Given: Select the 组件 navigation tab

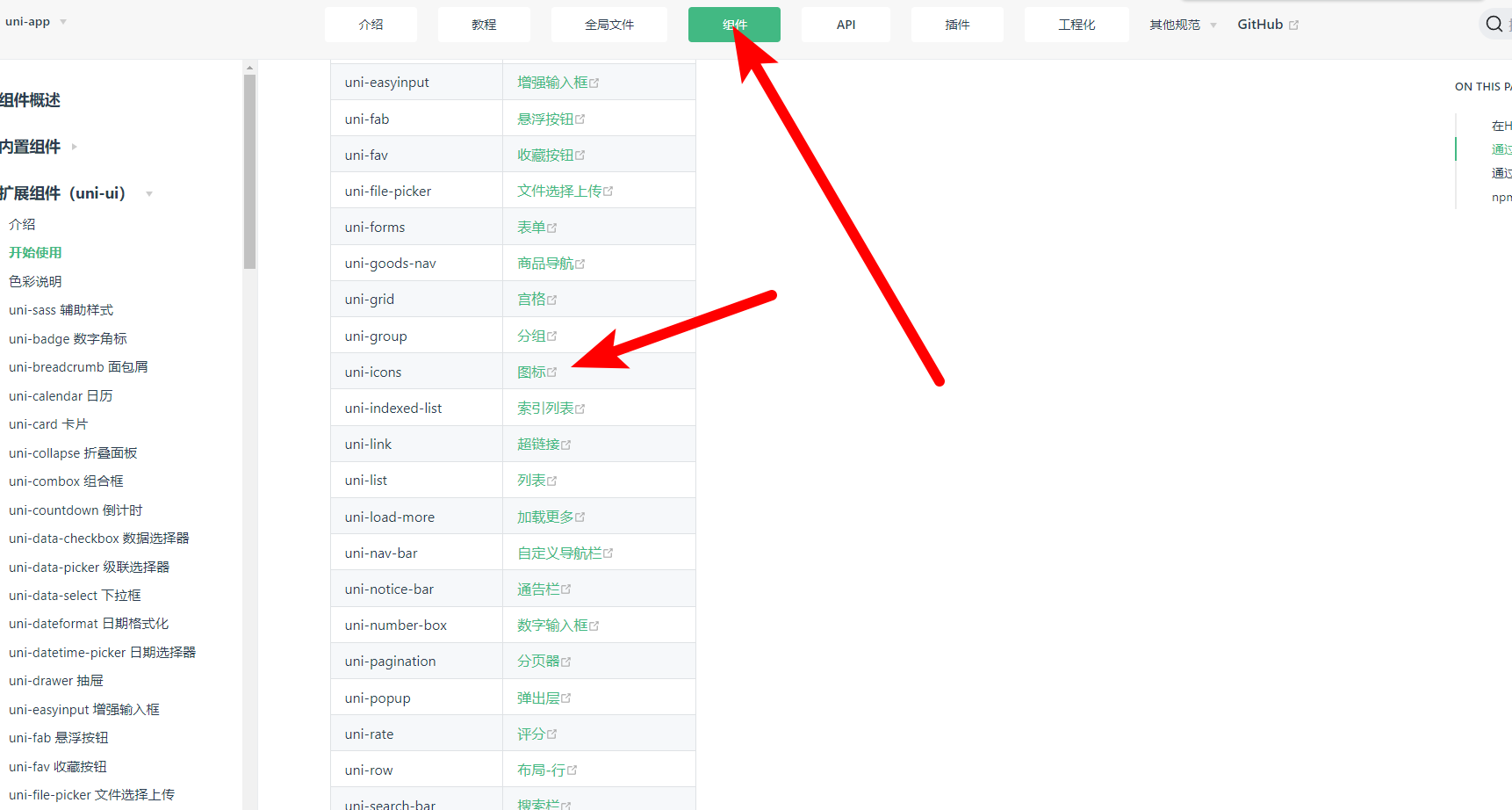Looking at the screenshot, I should (x=734, y=25).
